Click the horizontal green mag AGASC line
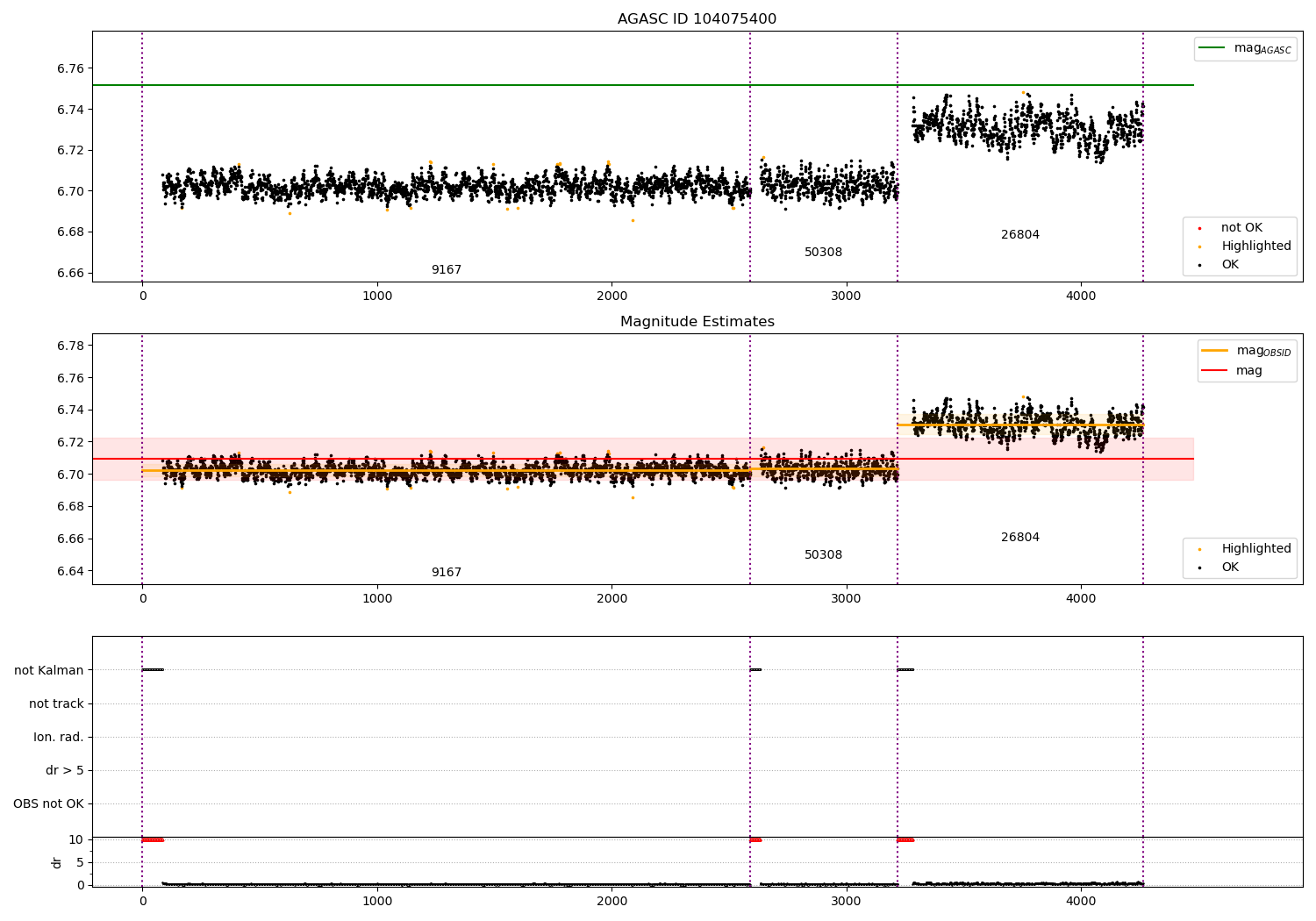Viewport: 1316px width, 921px height. tap(643, 85)
